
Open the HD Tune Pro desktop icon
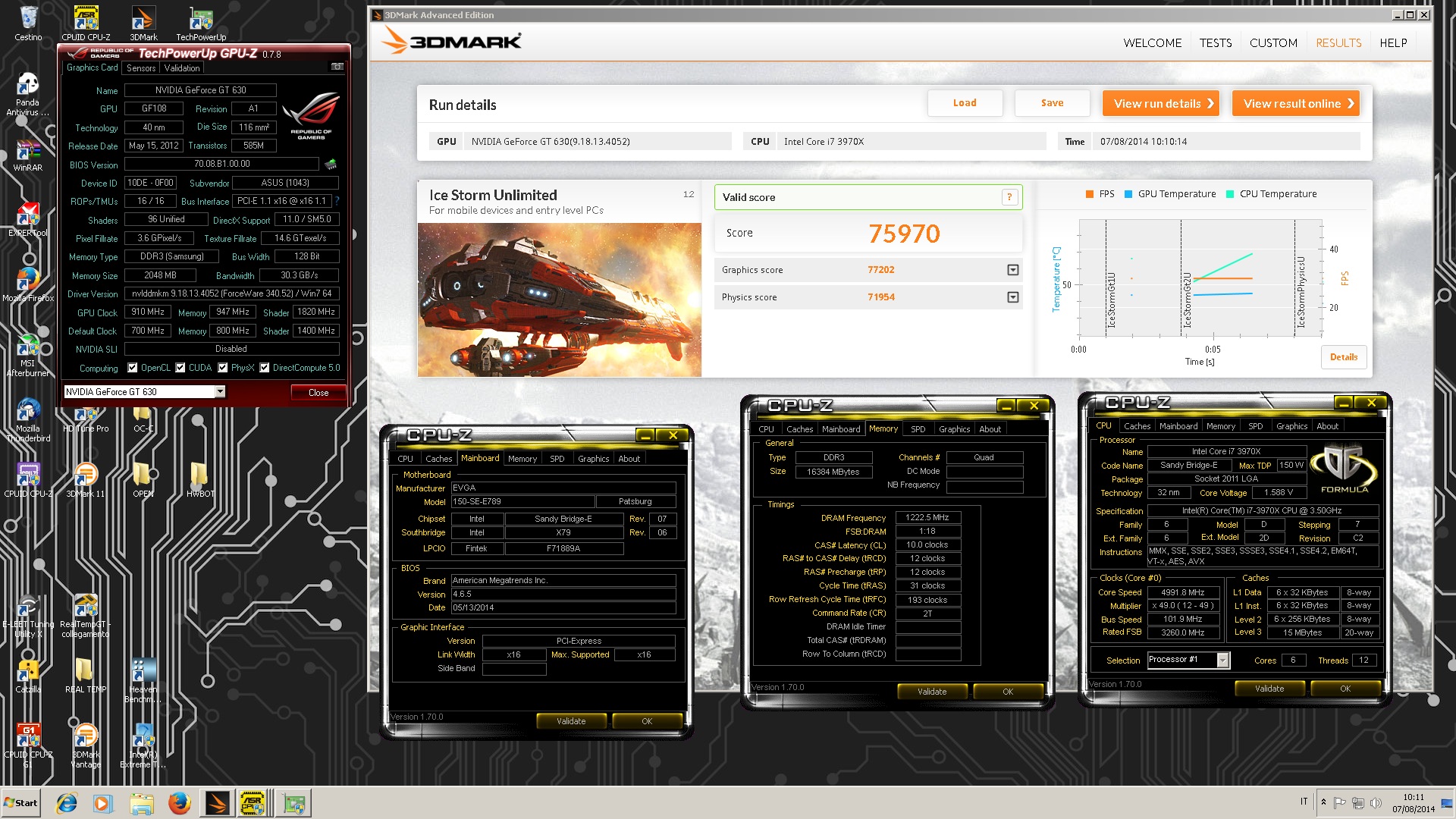point(86,419)
